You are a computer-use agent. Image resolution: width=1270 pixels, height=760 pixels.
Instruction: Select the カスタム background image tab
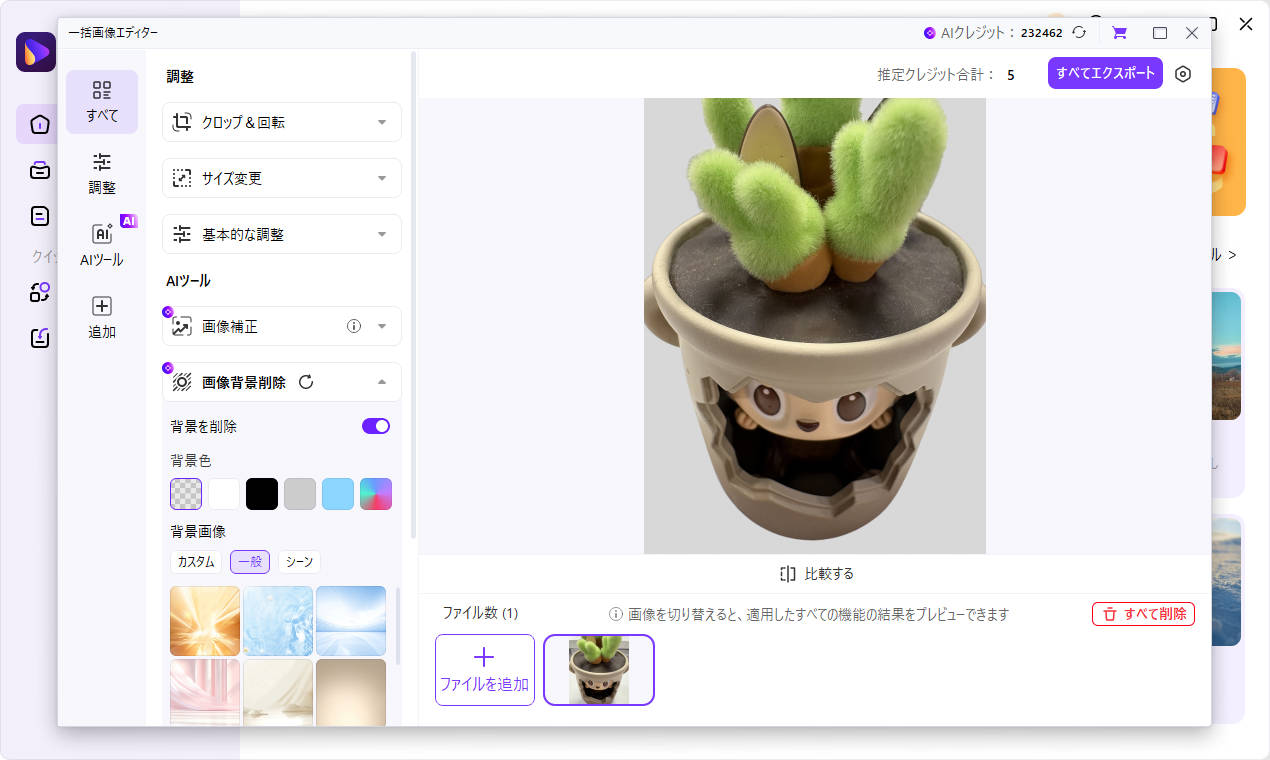[x=196, y=562]
